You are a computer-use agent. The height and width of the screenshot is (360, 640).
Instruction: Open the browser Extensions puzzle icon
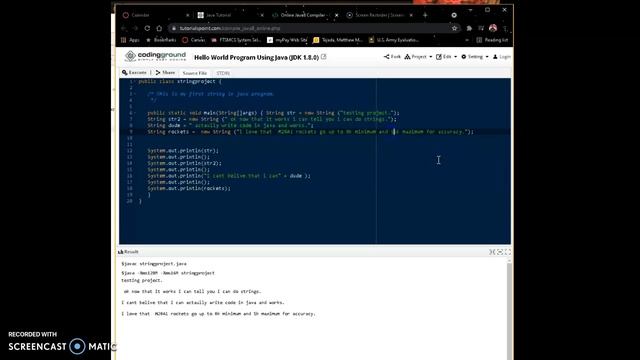tap(469, 28)
